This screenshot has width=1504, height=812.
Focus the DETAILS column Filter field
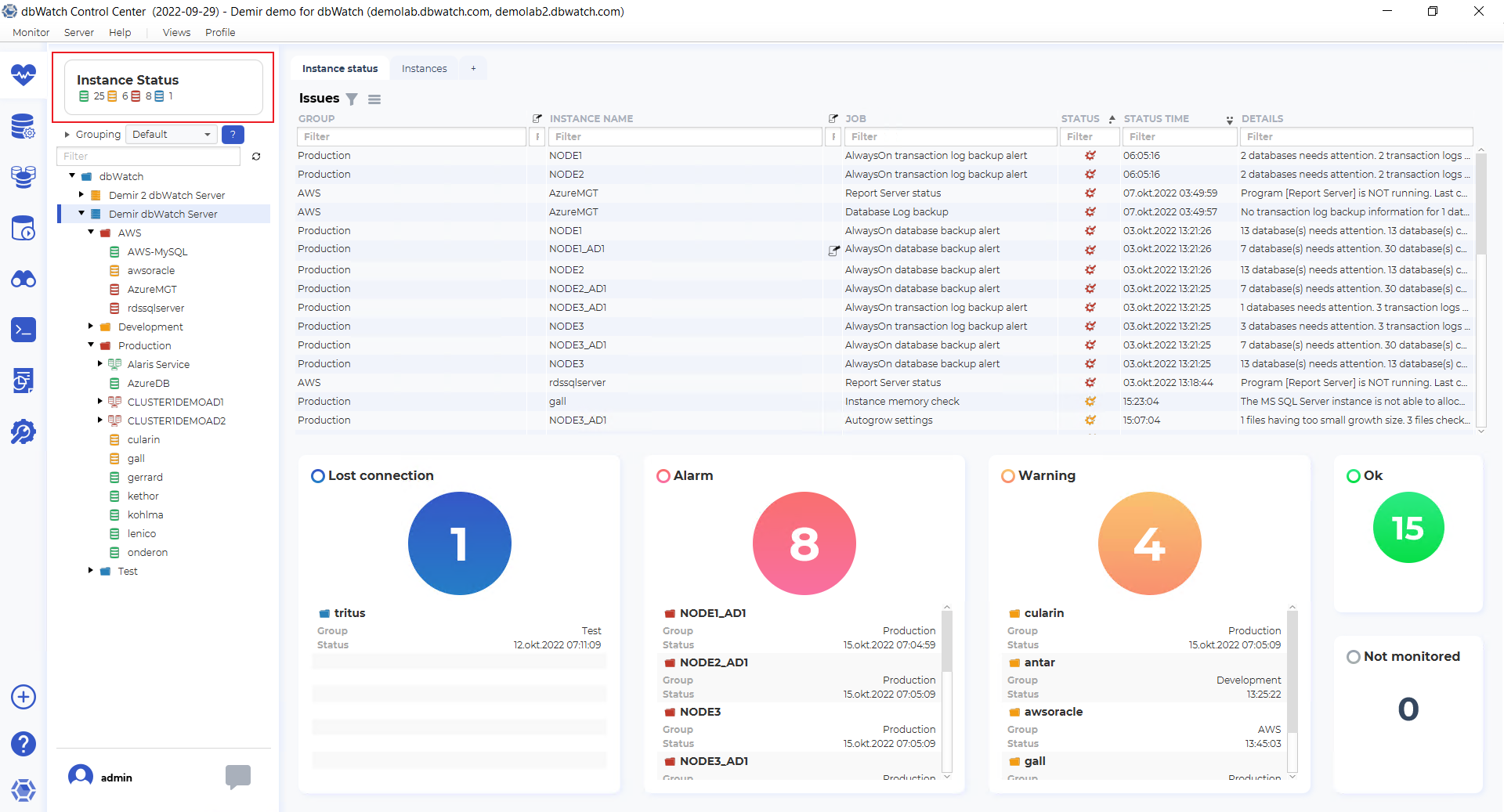[1357, 137]
